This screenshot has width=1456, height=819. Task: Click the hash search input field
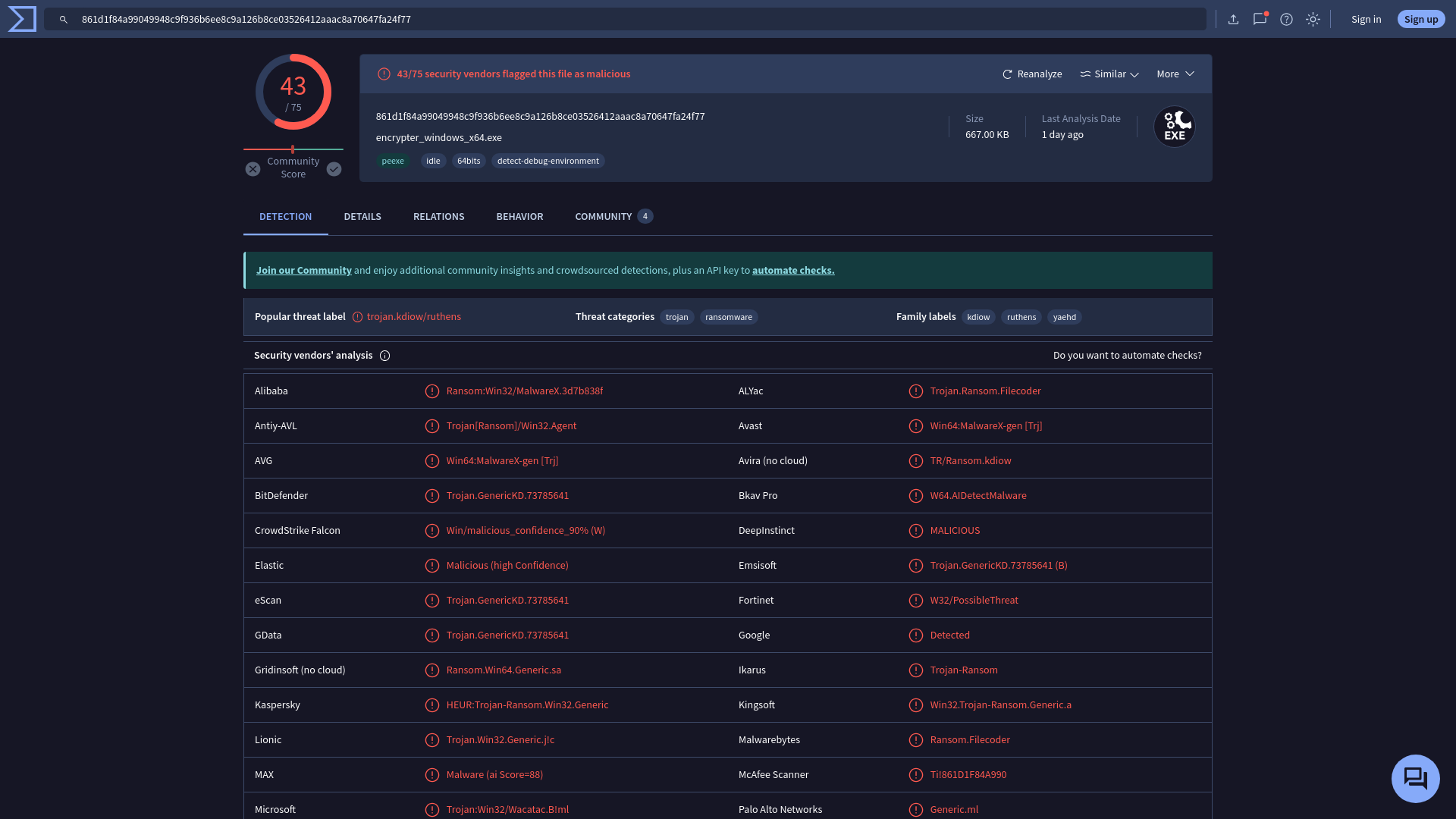click(x=625, y=20)
